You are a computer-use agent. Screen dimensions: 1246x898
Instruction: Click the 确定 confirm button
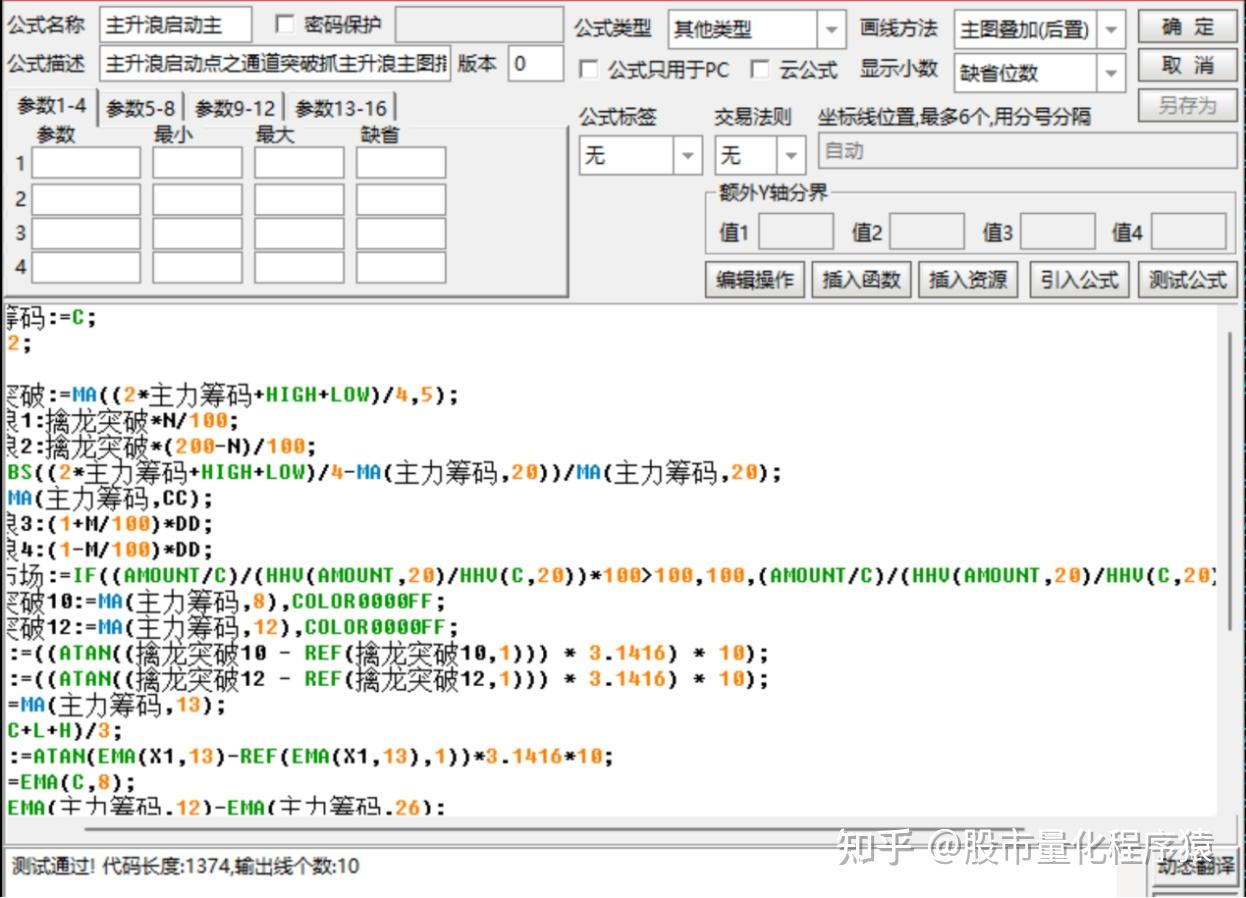click(x=1187, y=27)
